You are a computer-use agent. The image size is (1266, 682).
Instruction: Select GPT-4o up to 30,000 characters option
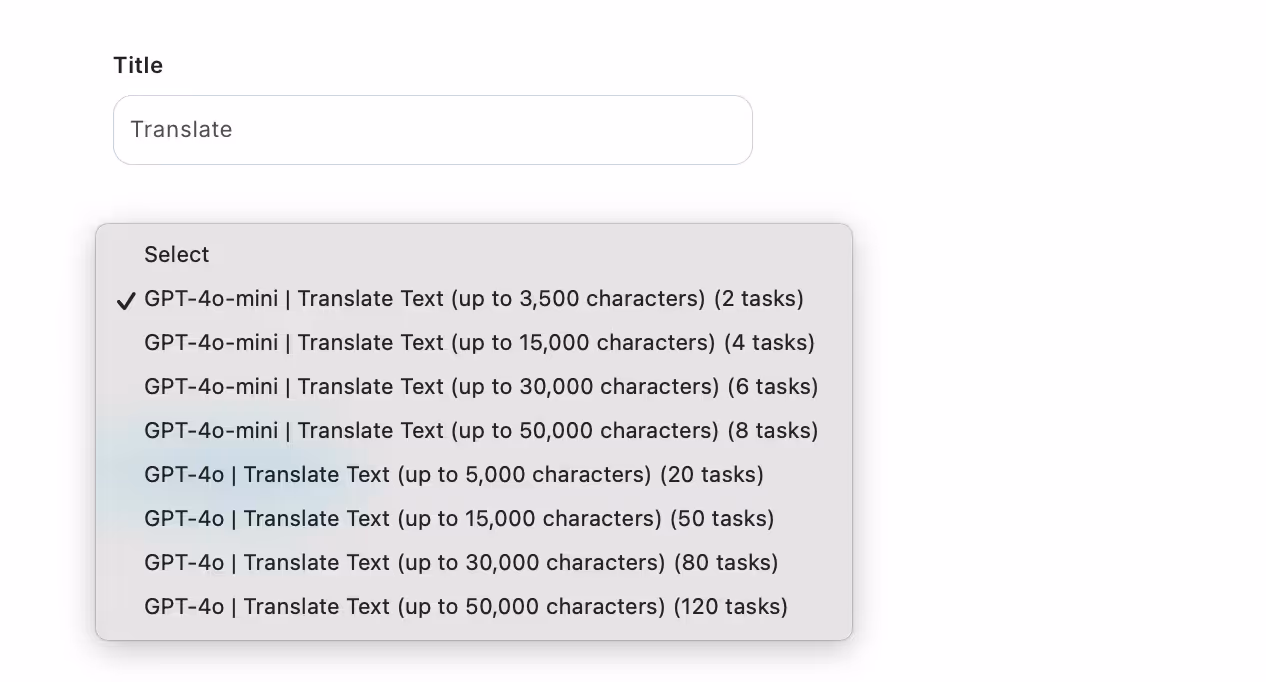[474, 563]
